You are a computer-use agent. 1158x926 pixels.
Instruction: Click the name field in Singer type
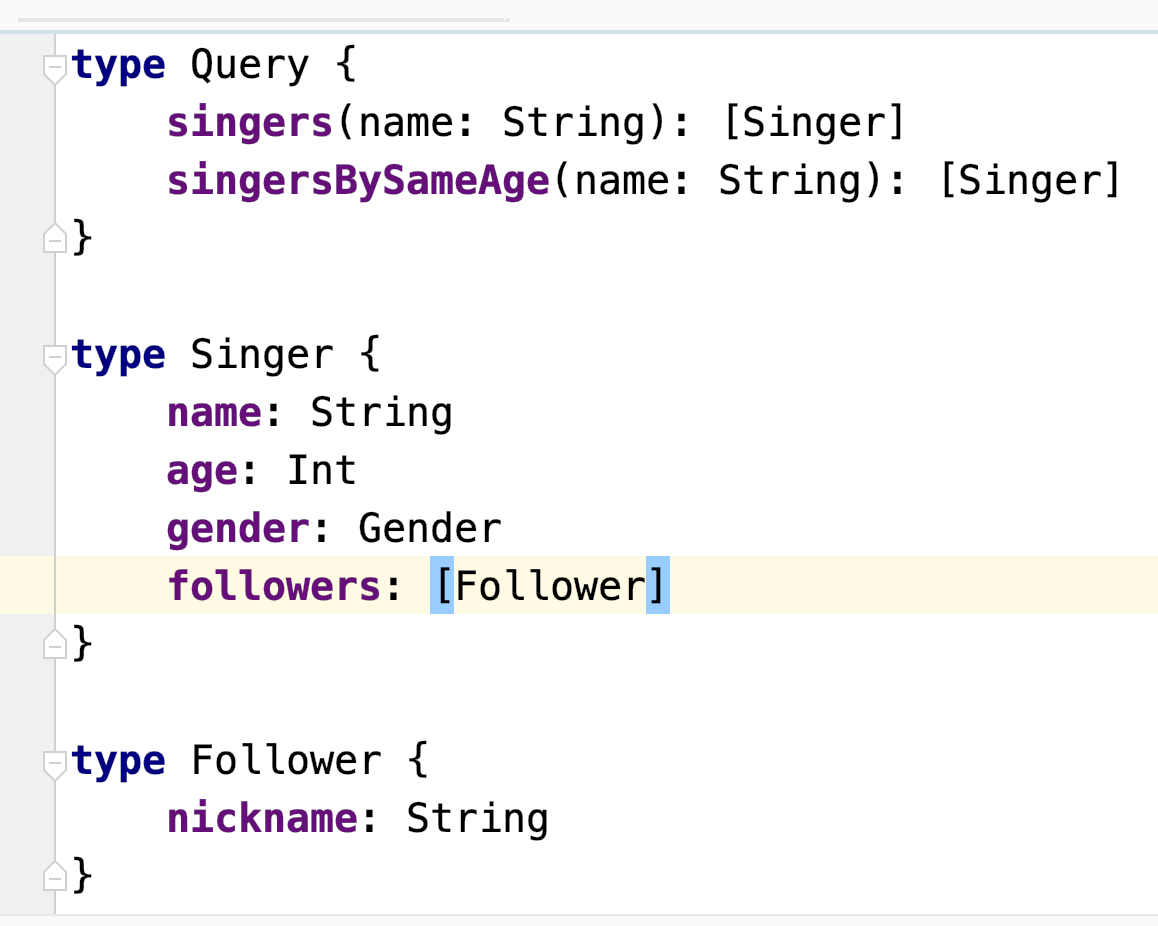[214, 414]
